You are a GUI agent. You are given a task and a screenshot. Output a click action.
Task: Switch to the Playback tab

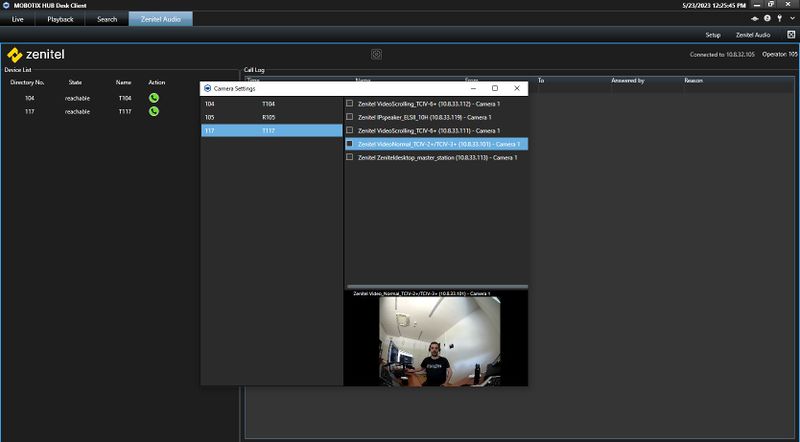tap(60, 19)
